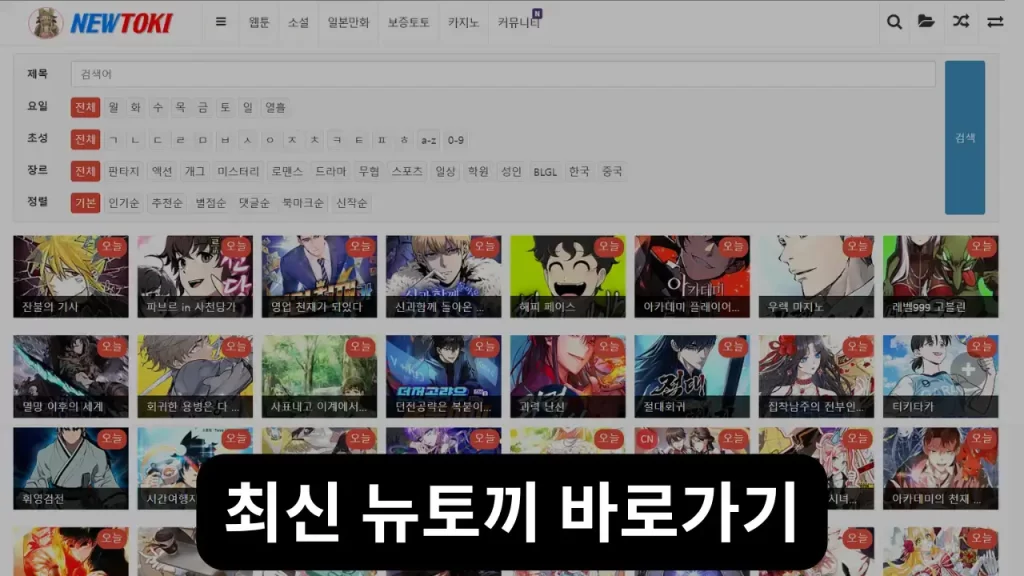Click the 최신 뉴토끼 바로가기 banner
The image size is (1024, 576).
pos(511,513)
